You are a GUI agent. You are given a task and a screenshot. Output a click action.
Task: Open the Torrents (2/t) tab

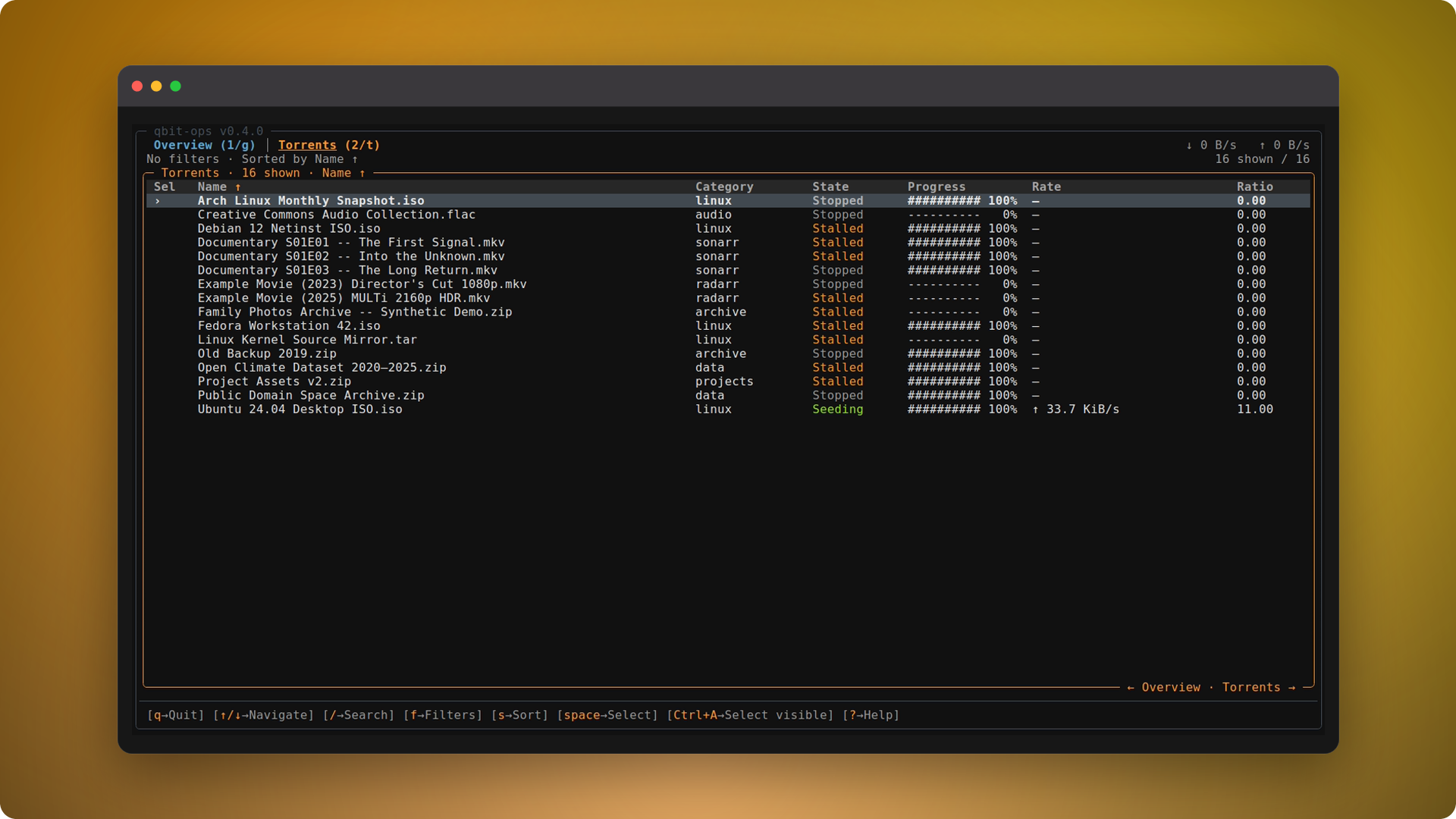pos(329,145)
